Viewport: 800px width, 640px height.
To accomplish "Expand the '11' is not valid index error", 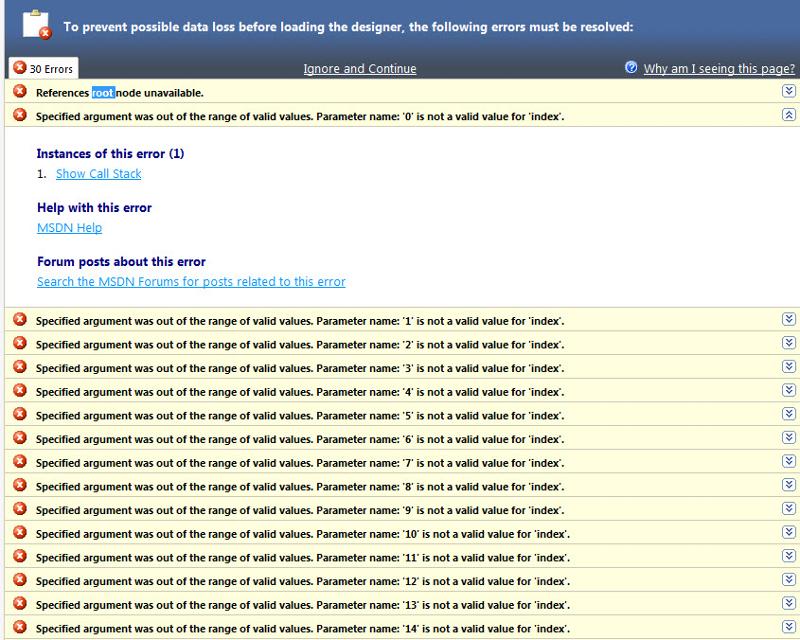I will 789,555.
